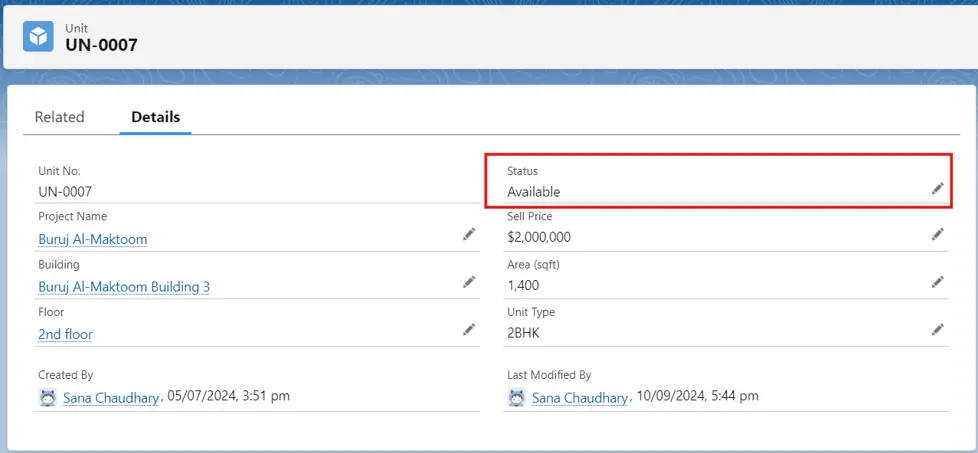Click the Last Modified By user avatar
Screen dimensions: 978x453
click(x=516, y=397)
